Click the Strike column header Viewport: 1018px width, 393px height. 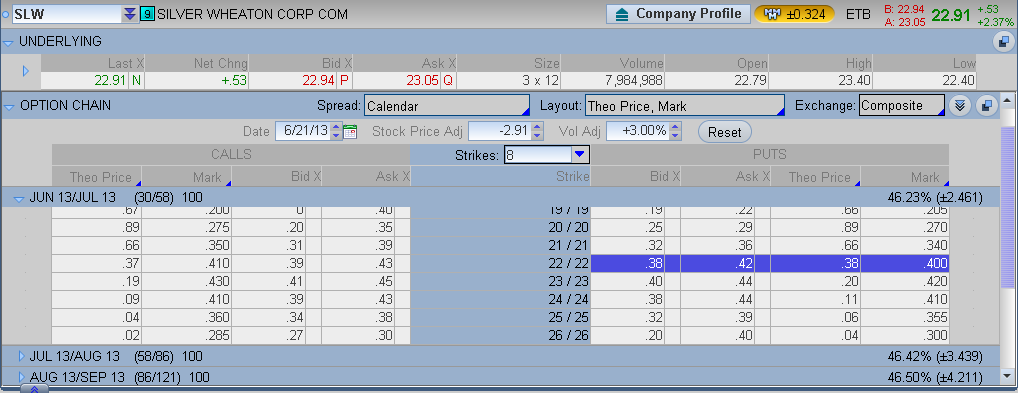501,177
